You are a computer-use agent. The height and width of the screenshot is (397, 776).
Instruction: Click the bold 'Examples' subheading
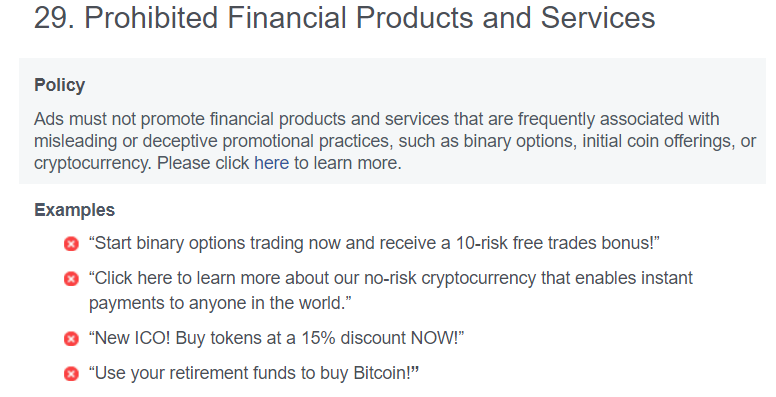tap(74, 210)
